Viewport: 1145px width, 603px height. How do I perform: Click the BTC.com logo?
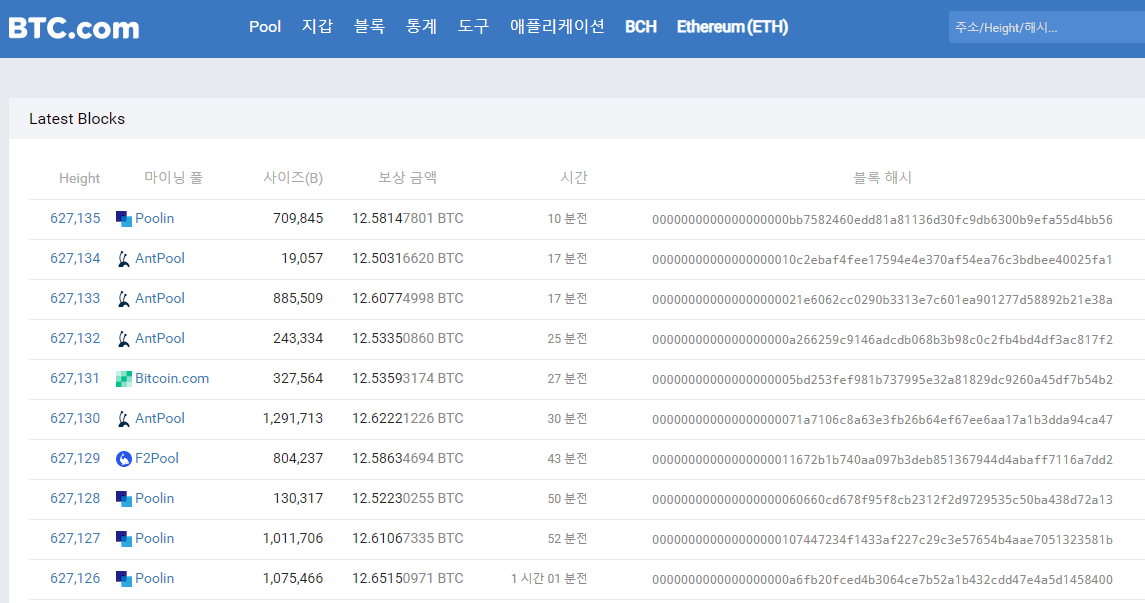point(74,28)
